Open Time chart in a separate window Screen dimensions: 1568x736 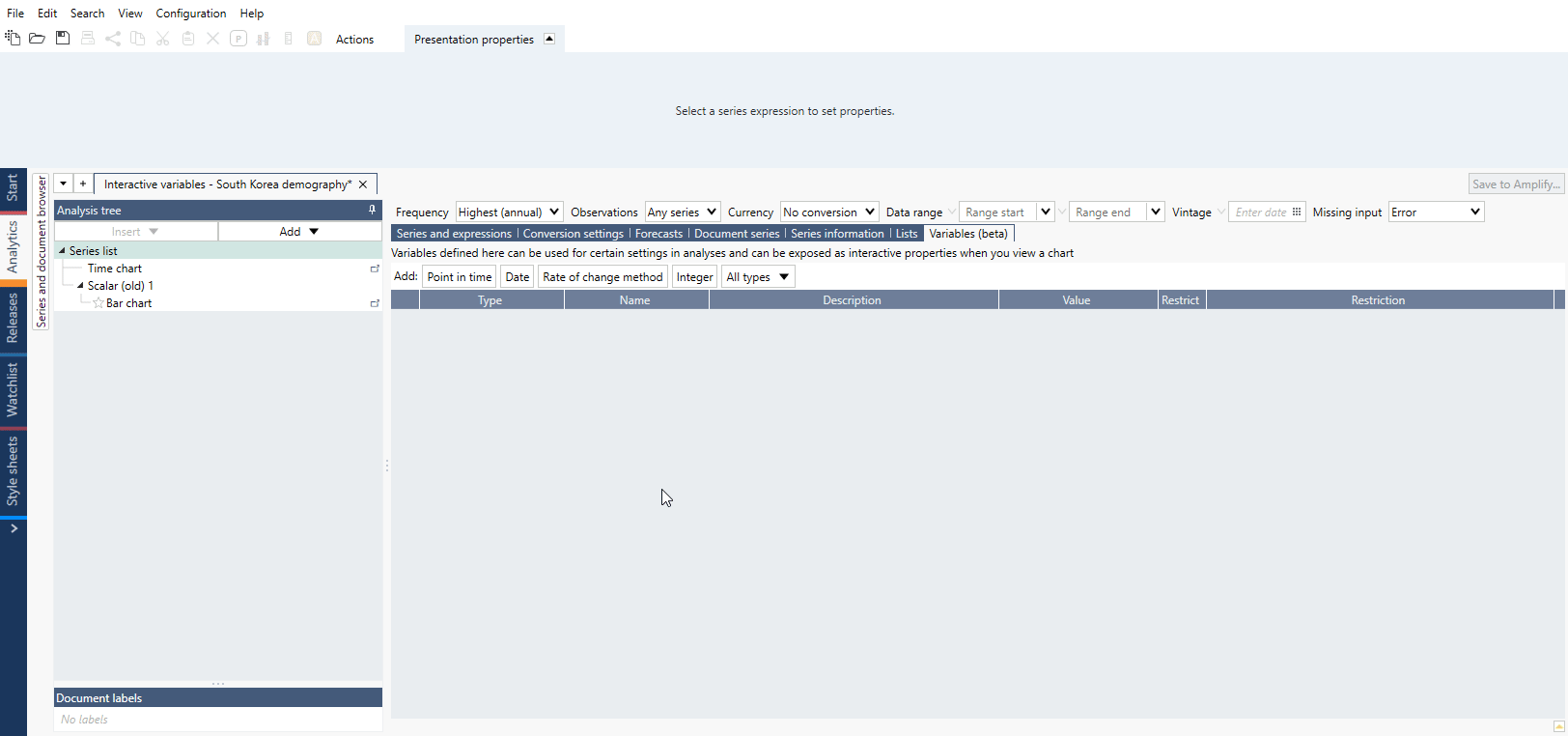(x=375, y=269)
